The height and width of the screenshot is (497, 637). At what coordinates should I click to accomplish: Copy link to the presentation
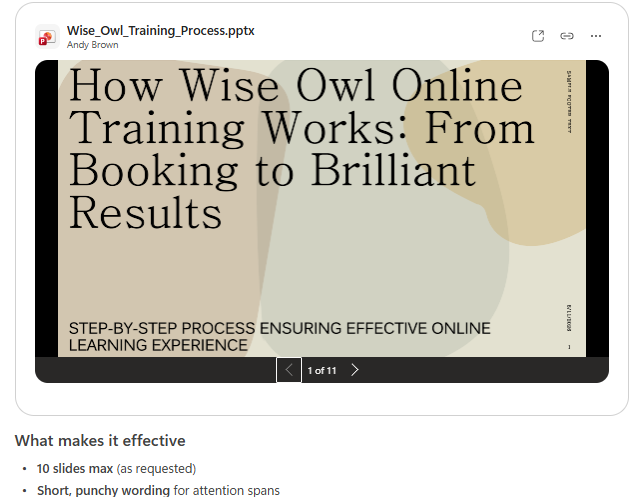(567, 36)
